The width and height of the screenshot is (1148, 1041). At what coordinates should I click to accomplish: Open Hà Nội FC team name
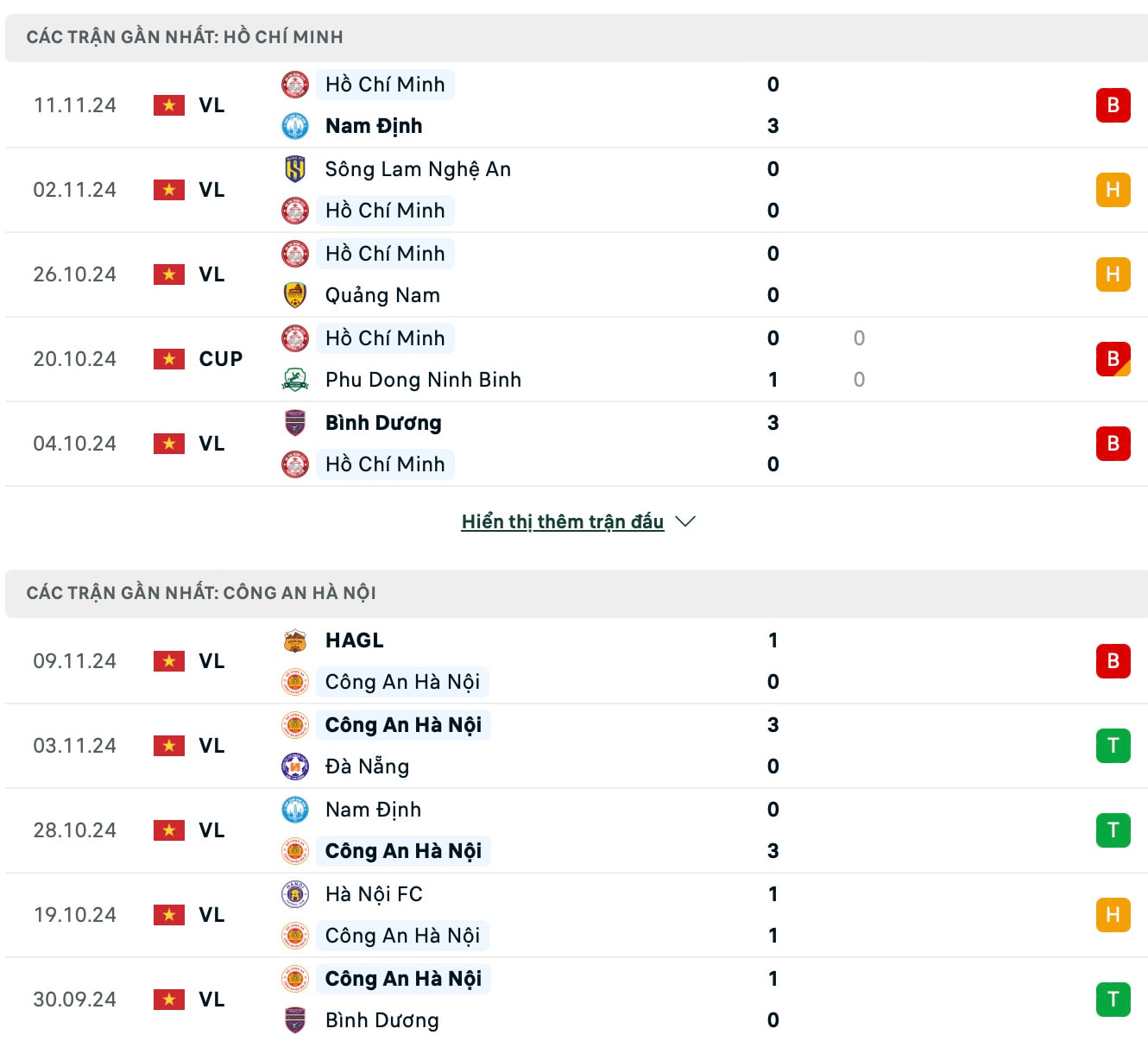tap(374, 894)
